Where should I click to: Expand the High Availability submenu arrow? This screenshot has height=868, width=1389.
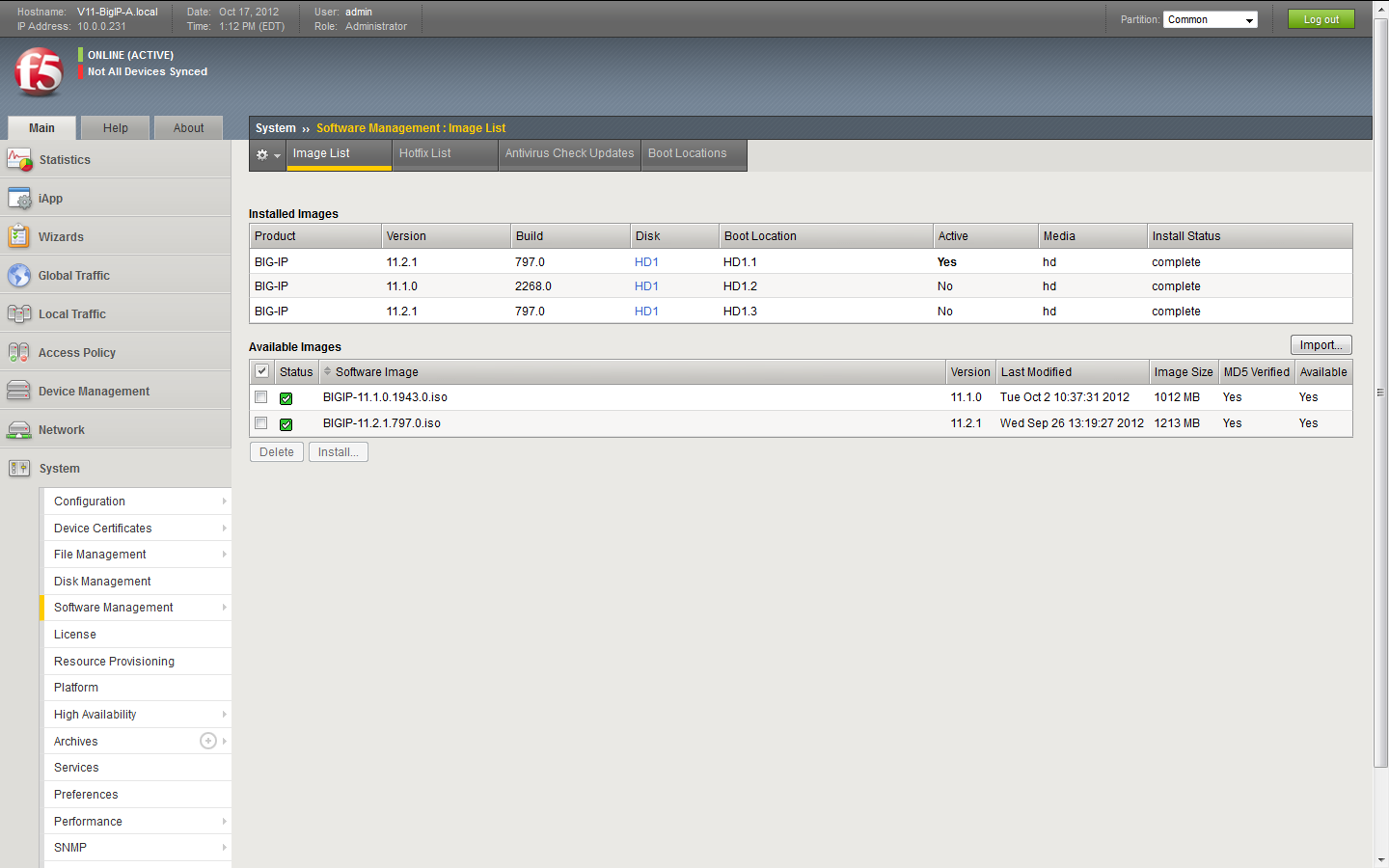pyautogui.click(x=225, y=714)
